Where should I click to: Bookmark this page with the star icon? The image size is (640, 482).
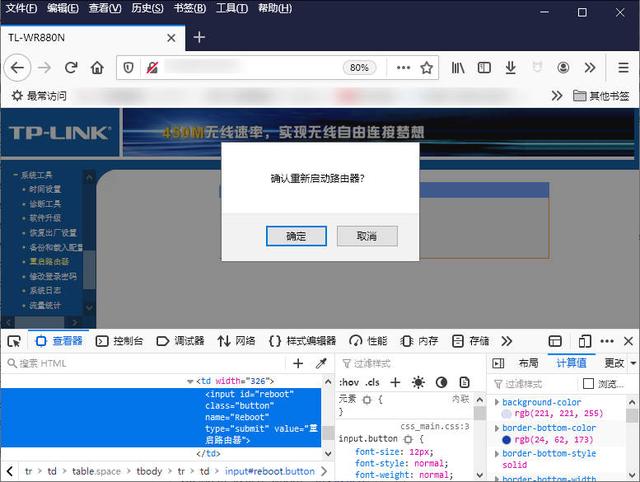pos(427,68)
